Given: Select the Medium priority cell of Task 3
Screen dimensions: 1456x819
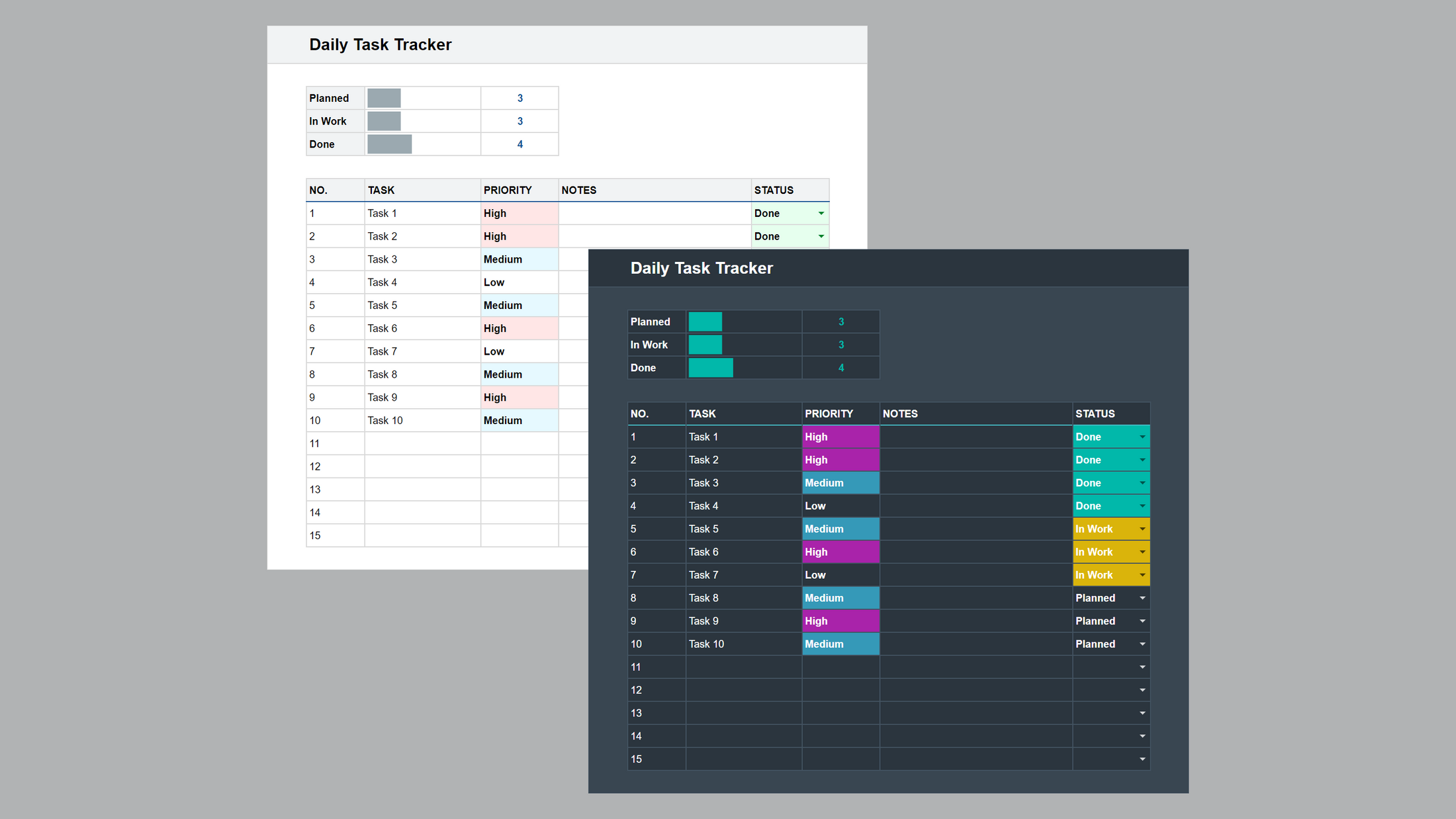Looking at the screenshot, I should [x=841, y=482].
